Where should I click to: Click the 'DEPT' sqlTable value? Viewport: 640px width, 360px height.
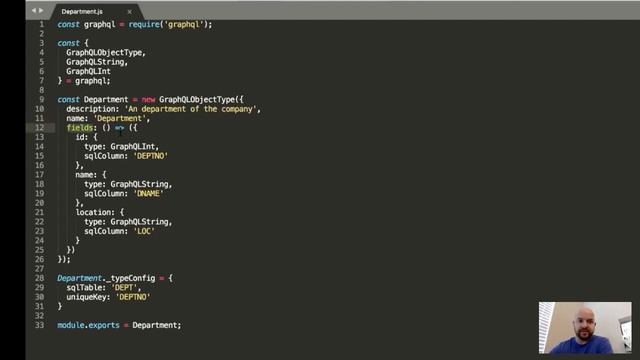(124, 288)
